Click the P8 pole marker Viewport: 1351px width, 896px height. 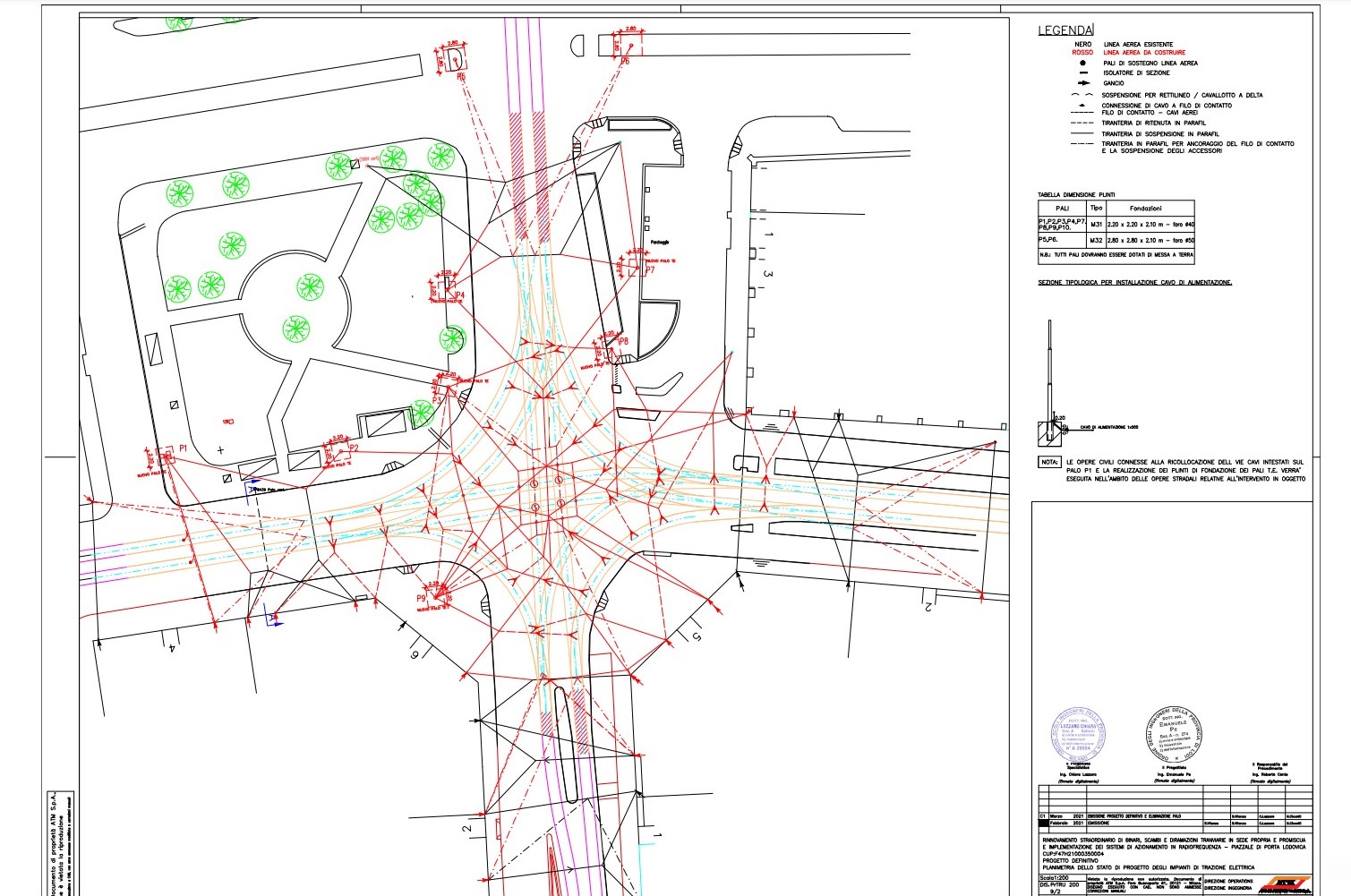(611, 350)
